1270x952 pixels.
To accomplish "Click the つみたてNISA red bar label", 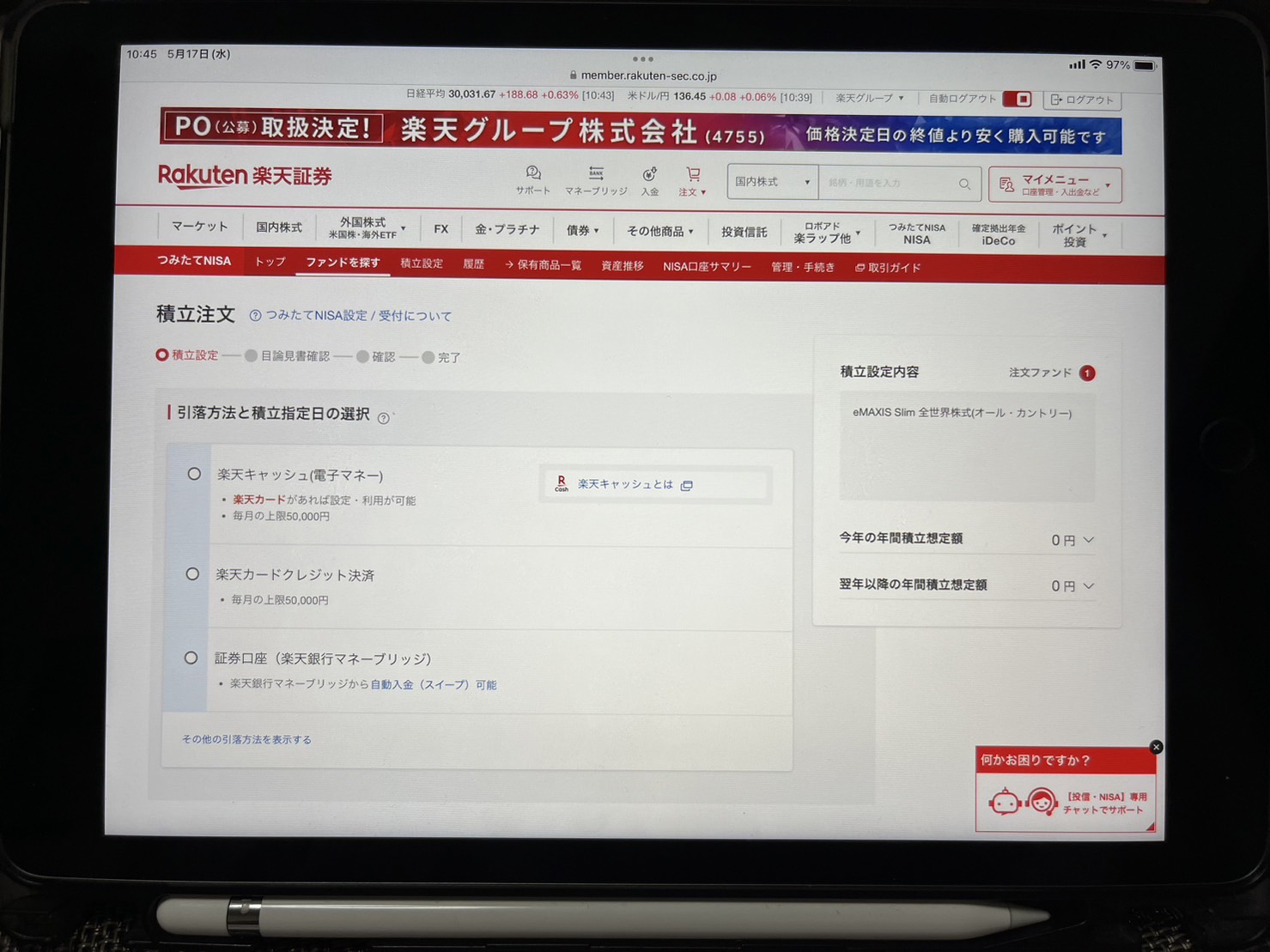I will point(193,261).
